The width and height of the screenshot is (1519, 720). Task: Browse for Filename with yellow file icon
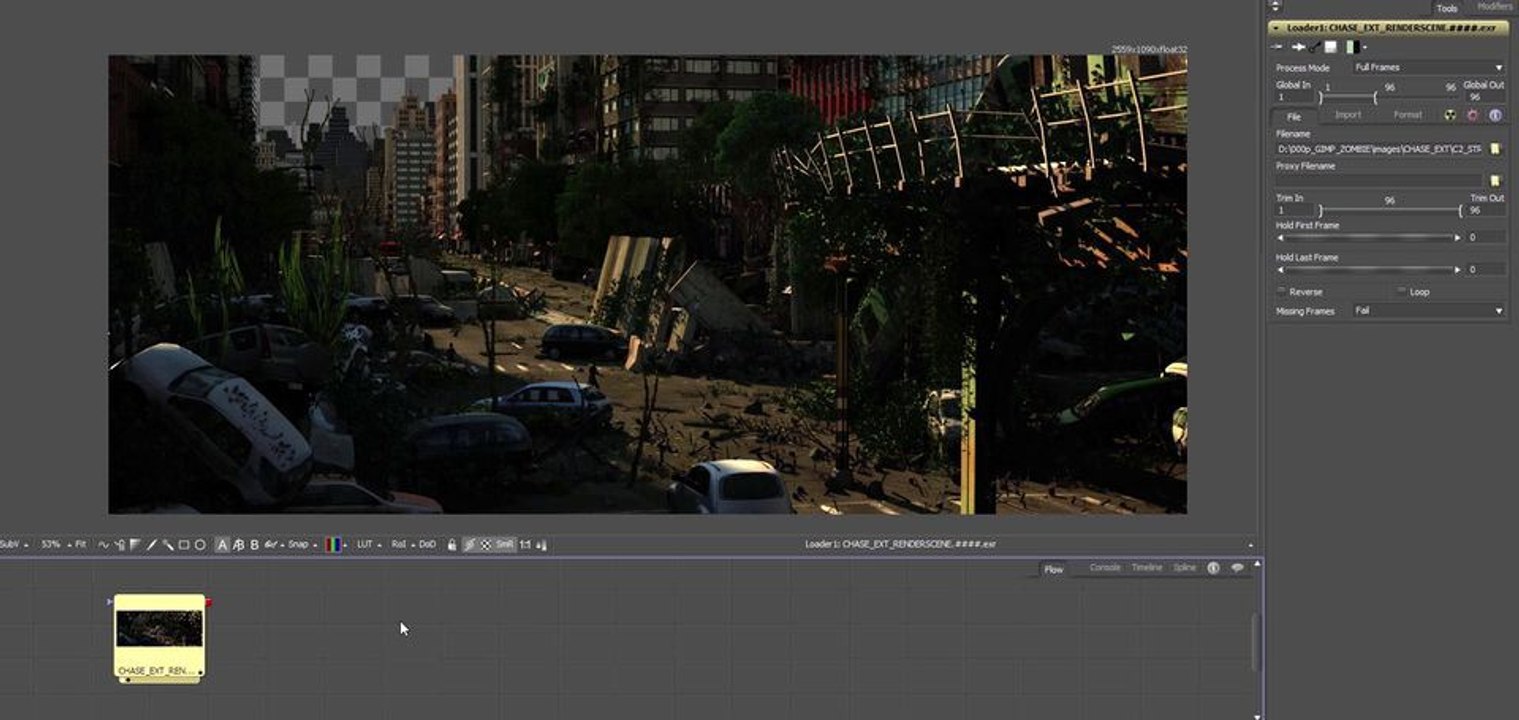click(x=1495, y=149)
